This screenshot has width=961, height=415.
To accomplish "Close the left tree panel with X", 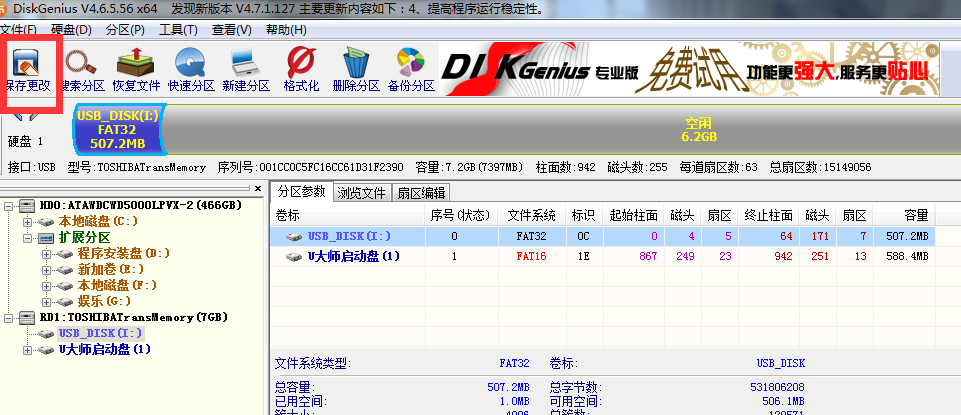I will pos(258,188).
